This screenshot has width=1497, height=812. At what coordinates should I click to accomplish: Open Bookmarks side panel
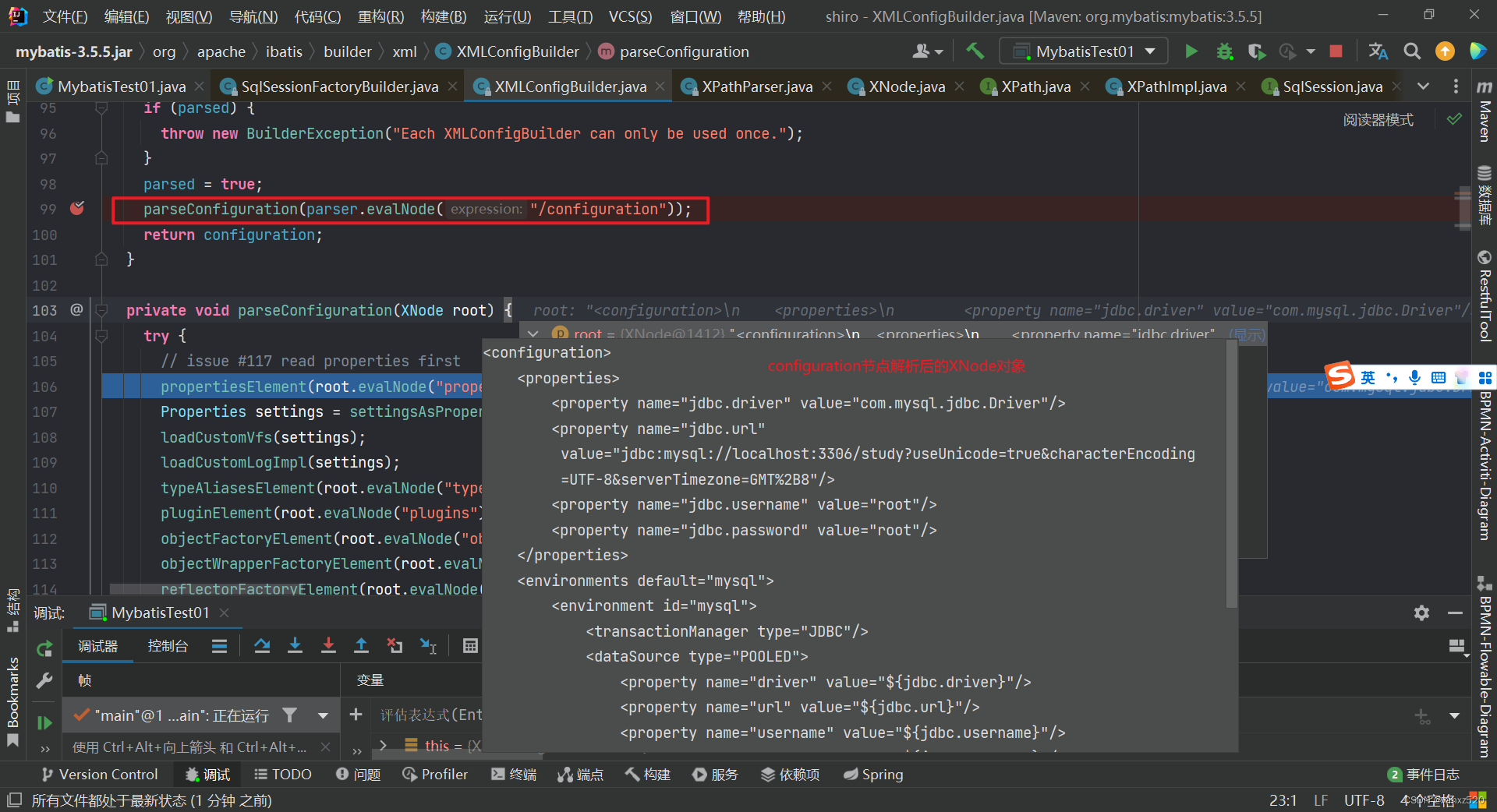[x=12, y=701]
